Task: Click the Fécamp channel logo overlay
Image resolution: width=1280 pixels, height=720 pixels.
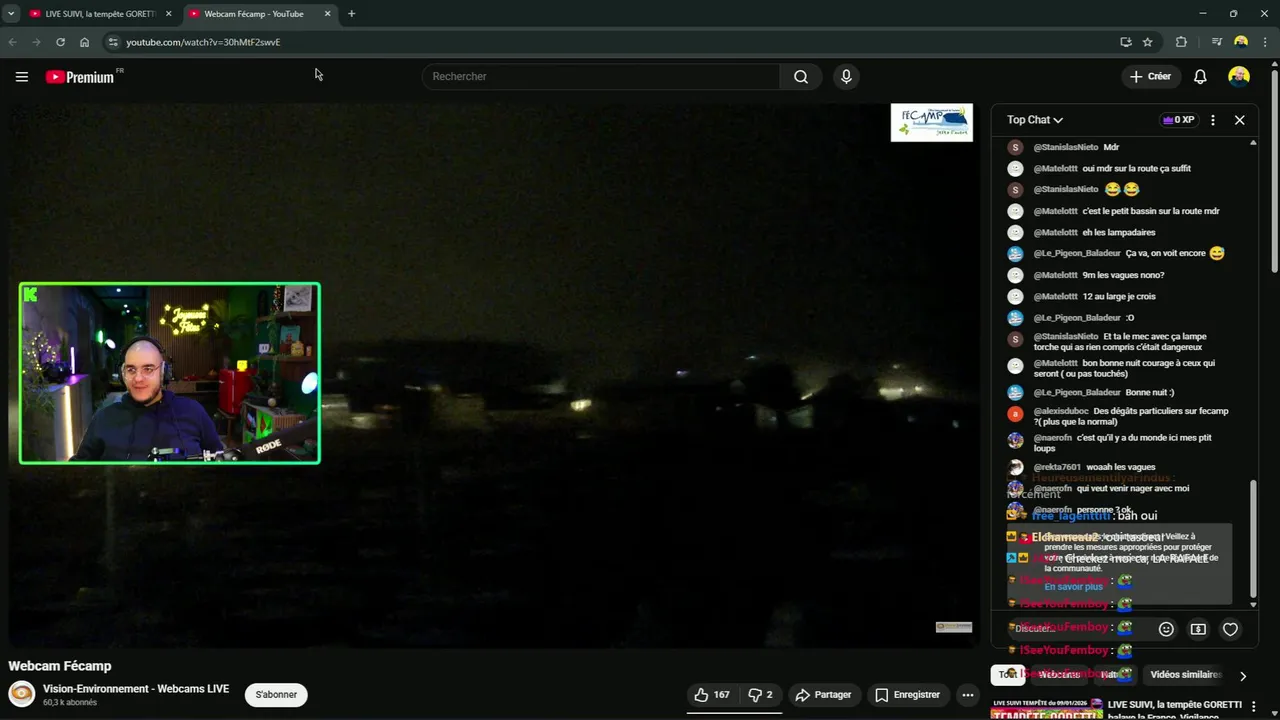Action: click(x=931, y=123)
